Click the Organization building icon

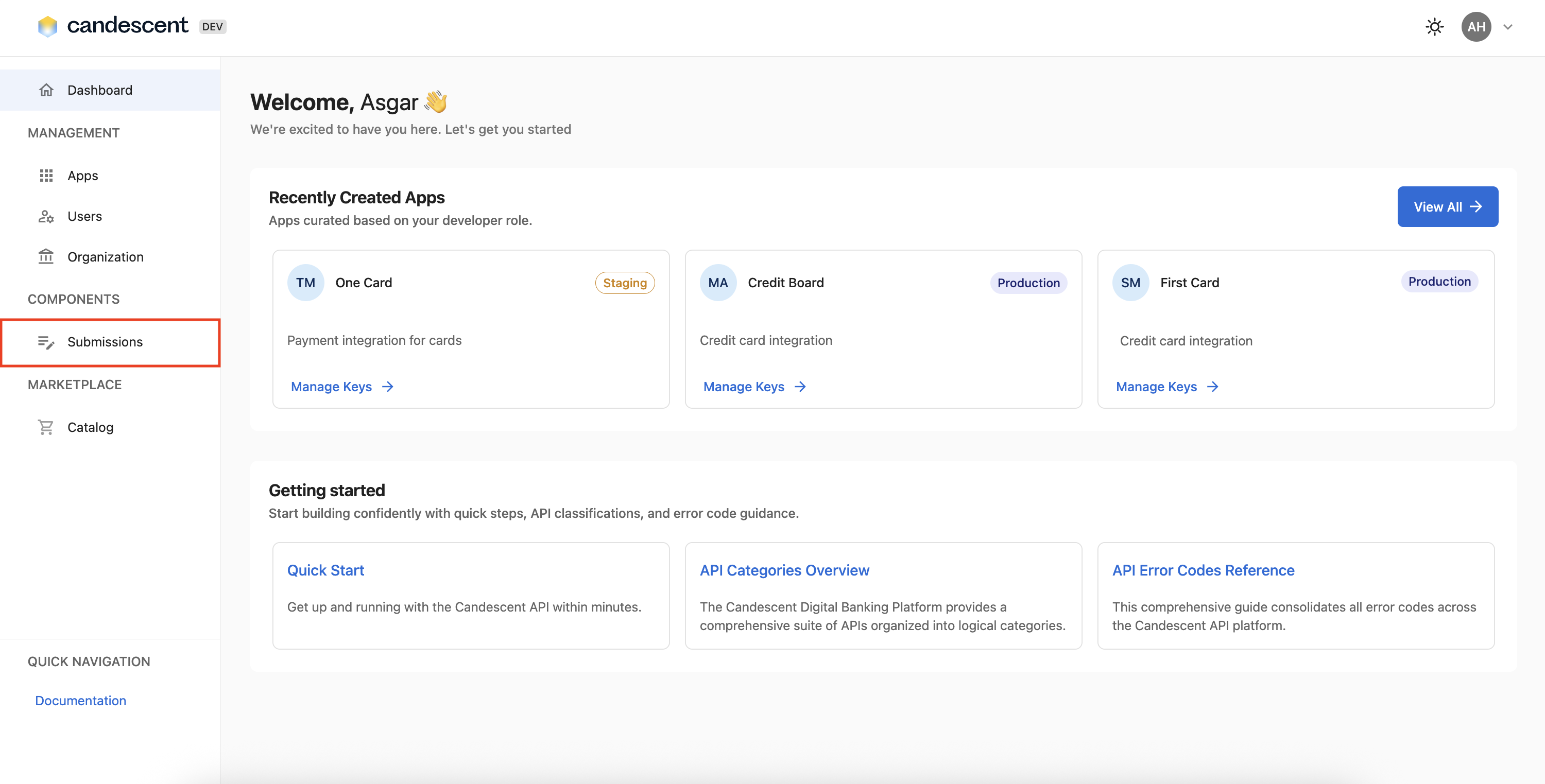(46, 256)
